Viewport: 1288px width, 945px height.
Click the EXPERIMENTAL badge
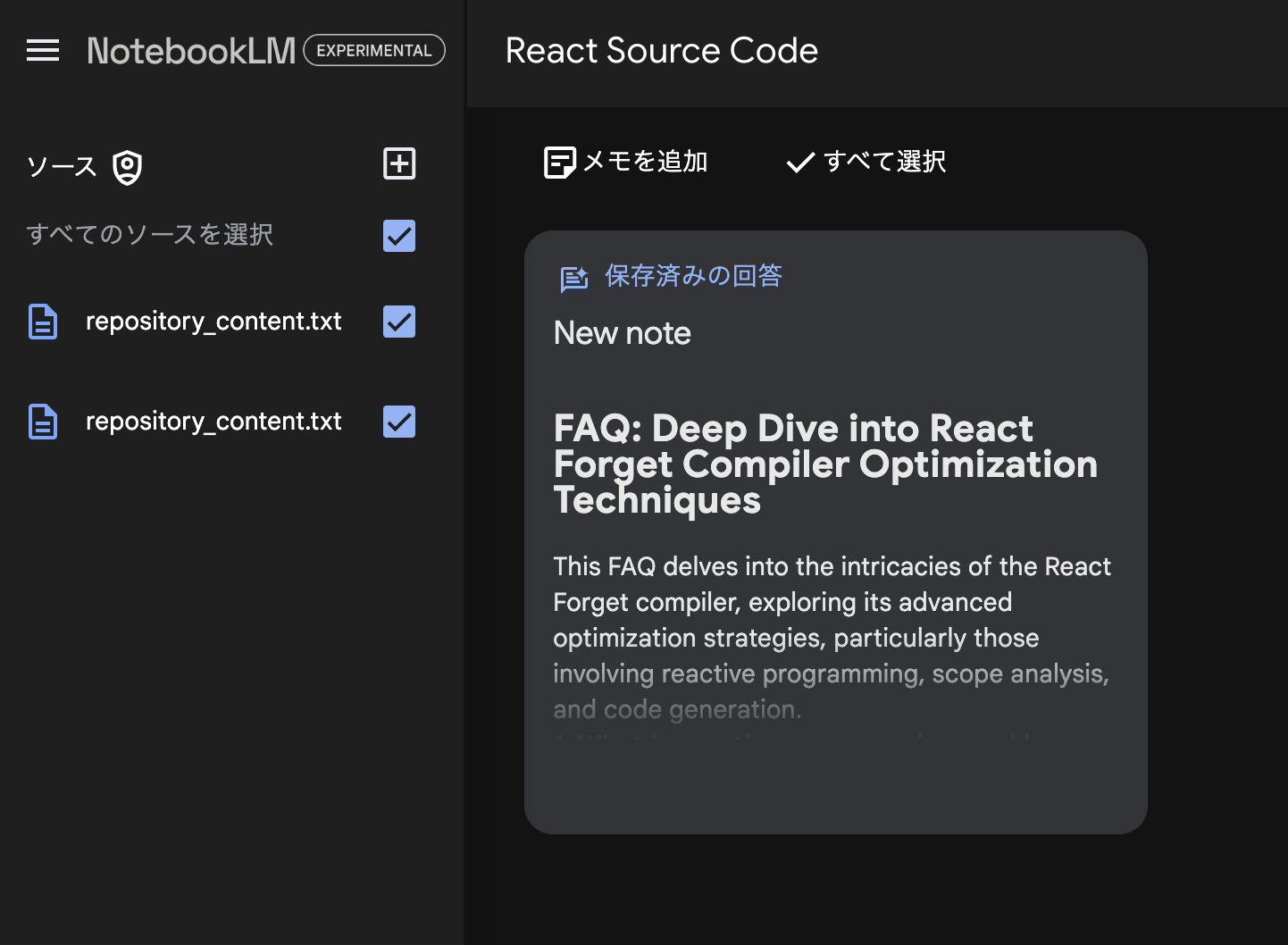[374, 51]
